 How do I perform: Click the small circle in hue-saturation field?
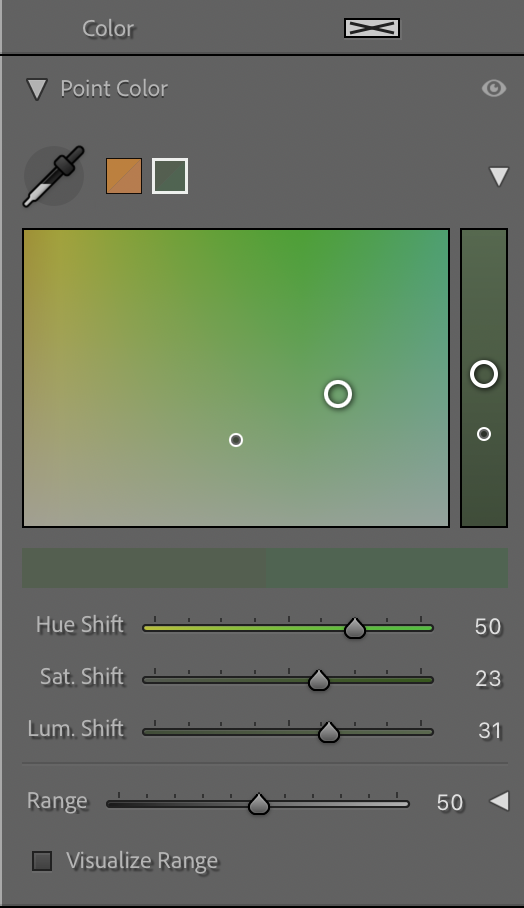(236, 440)
